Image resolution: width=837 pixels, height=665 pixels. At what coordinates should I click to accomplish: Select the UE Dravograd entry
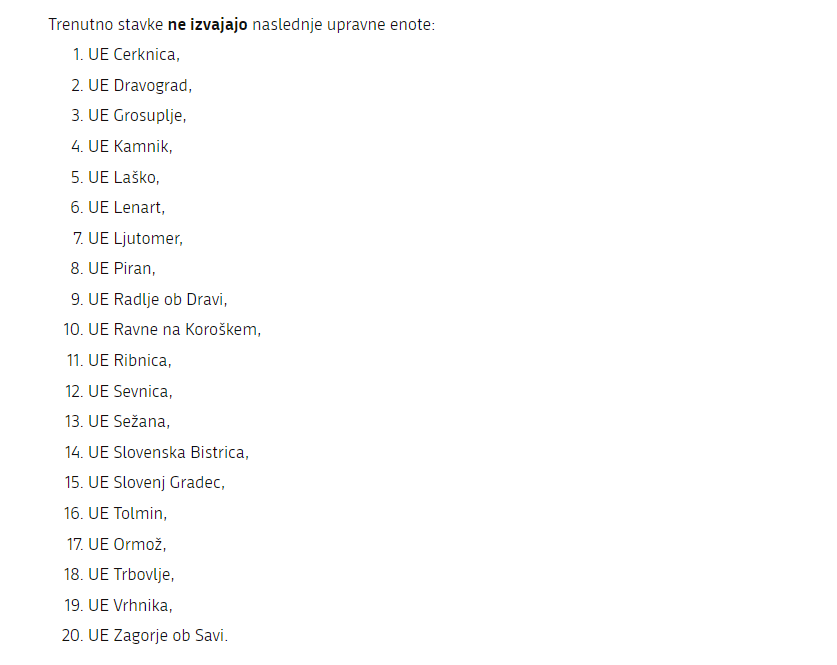tap(139, 85)
